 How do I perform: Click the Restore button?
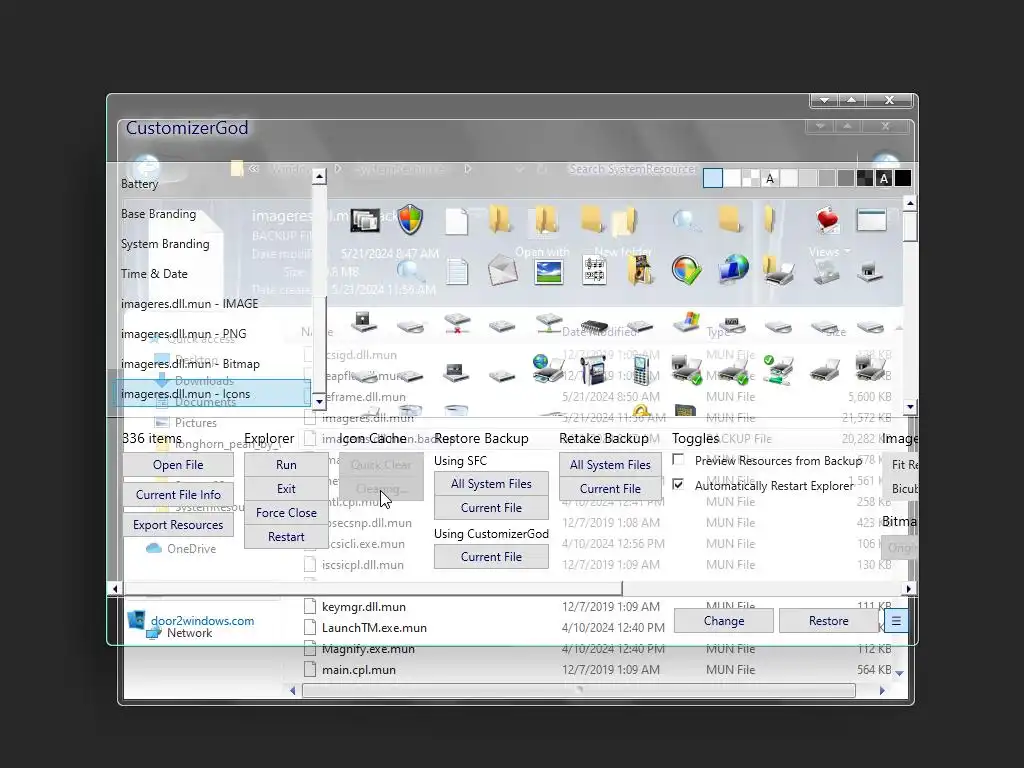(829, 621)
